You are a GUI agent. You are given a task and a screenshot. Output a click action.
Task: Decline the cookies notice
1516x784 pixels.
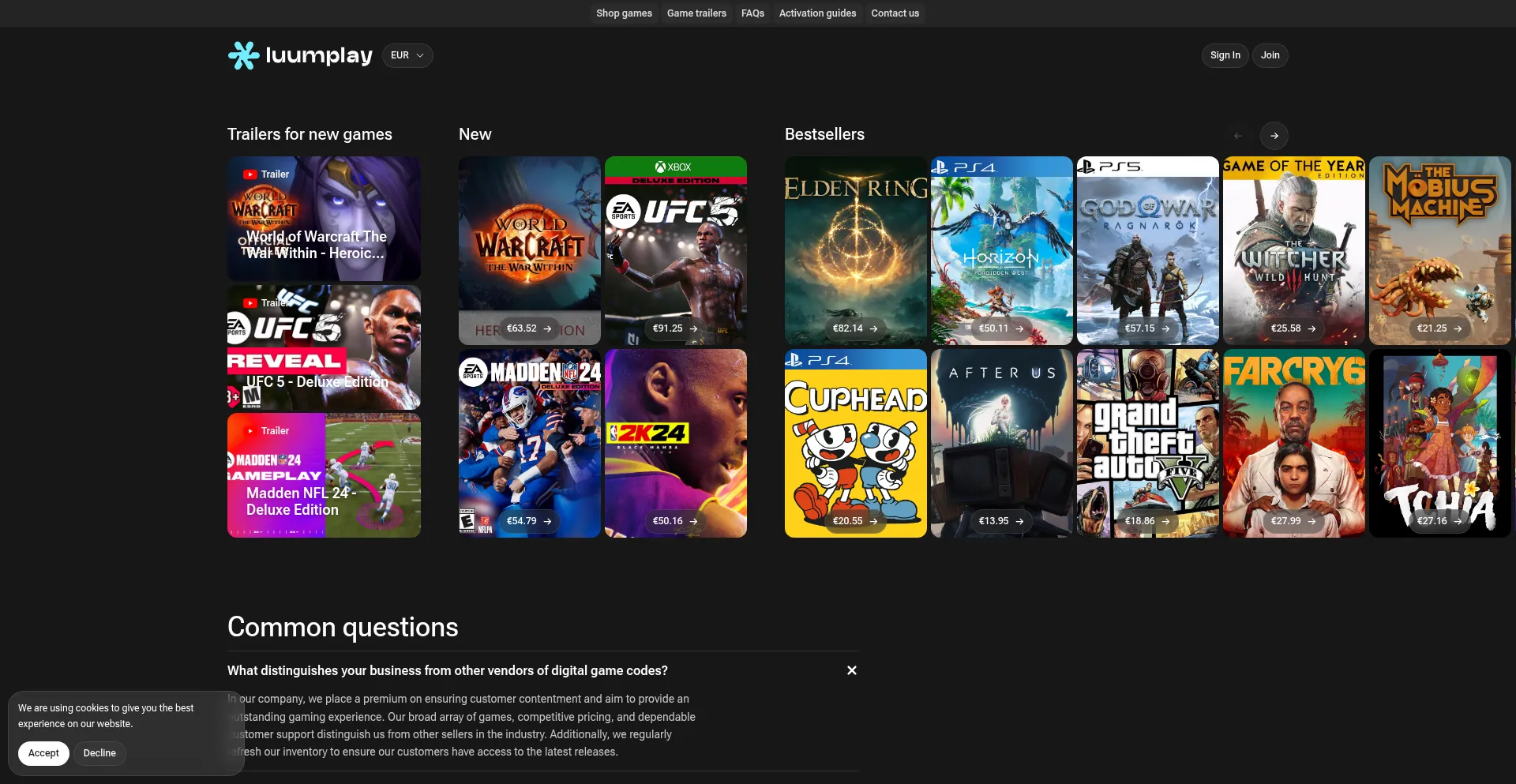99,753
